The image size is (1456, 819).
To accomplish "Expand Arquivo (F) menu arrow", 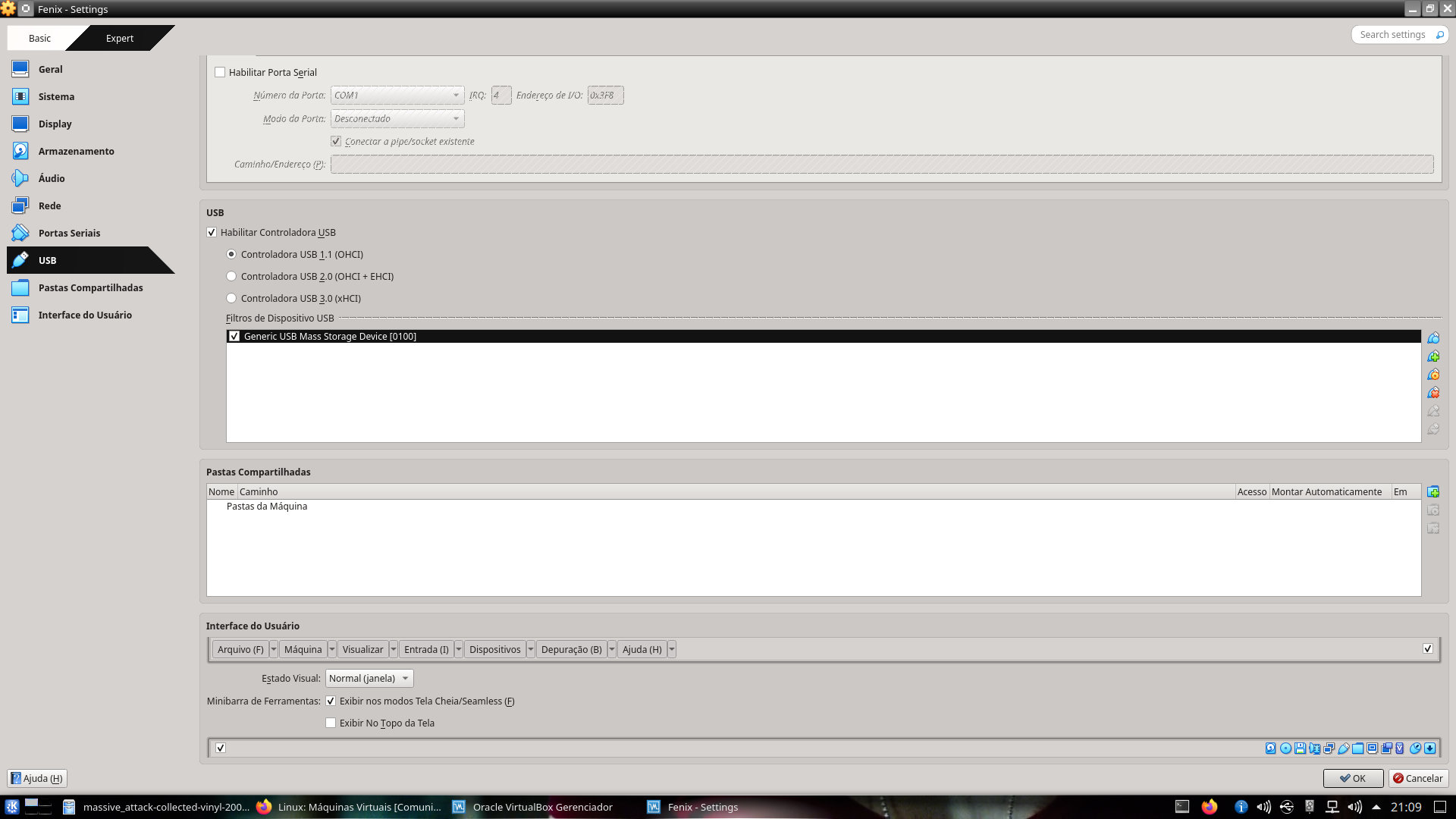I will coord(274,649).
